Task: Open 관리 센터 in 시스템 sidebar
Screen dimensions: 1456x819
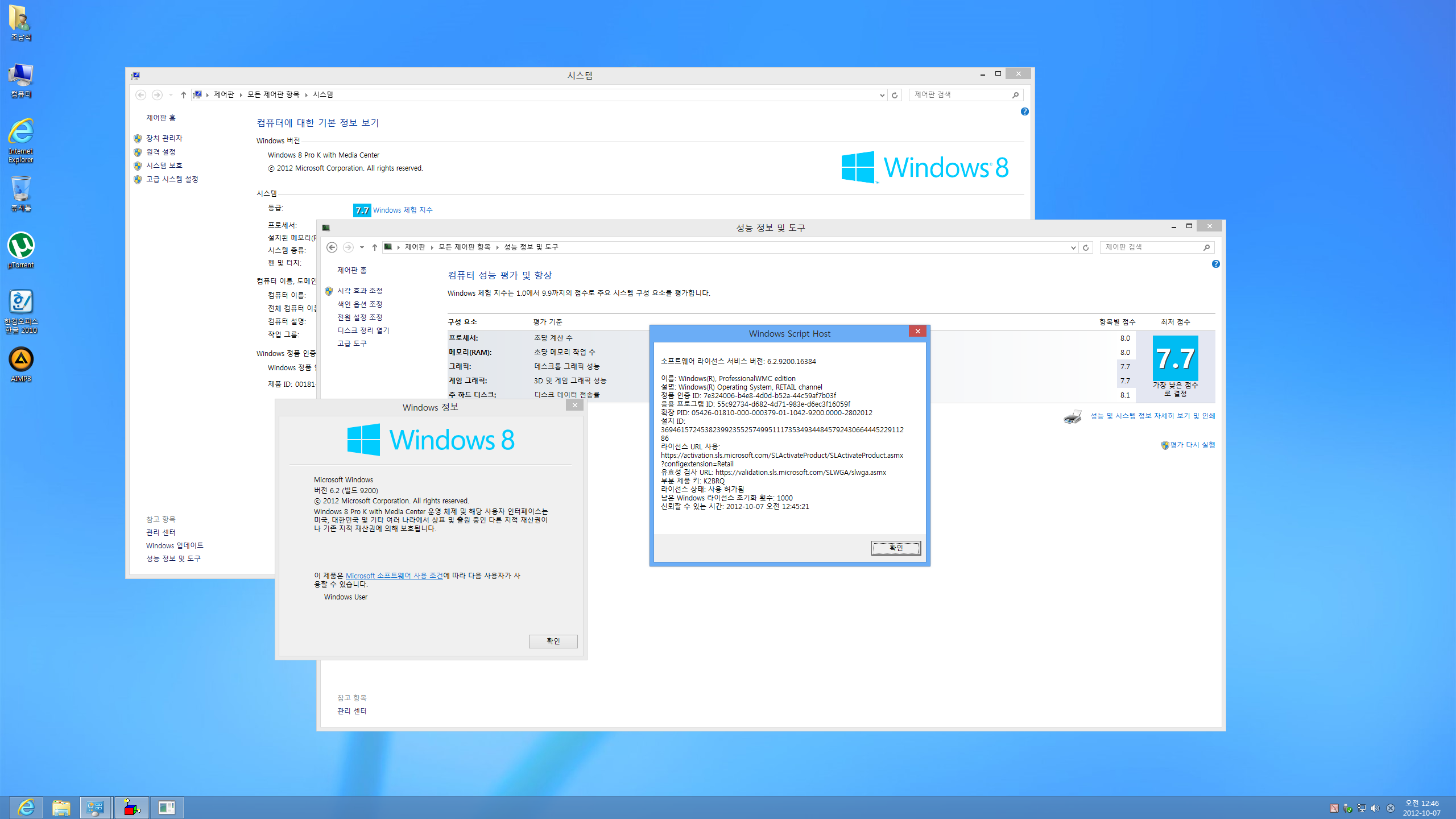Action: point(161,532)
